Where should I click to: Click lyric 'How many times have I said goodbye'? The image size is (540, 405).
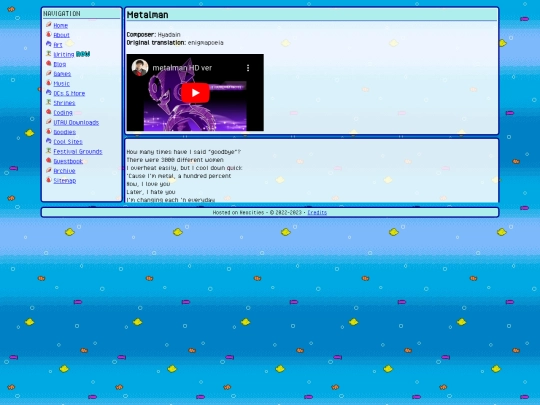tap(184, 152)
